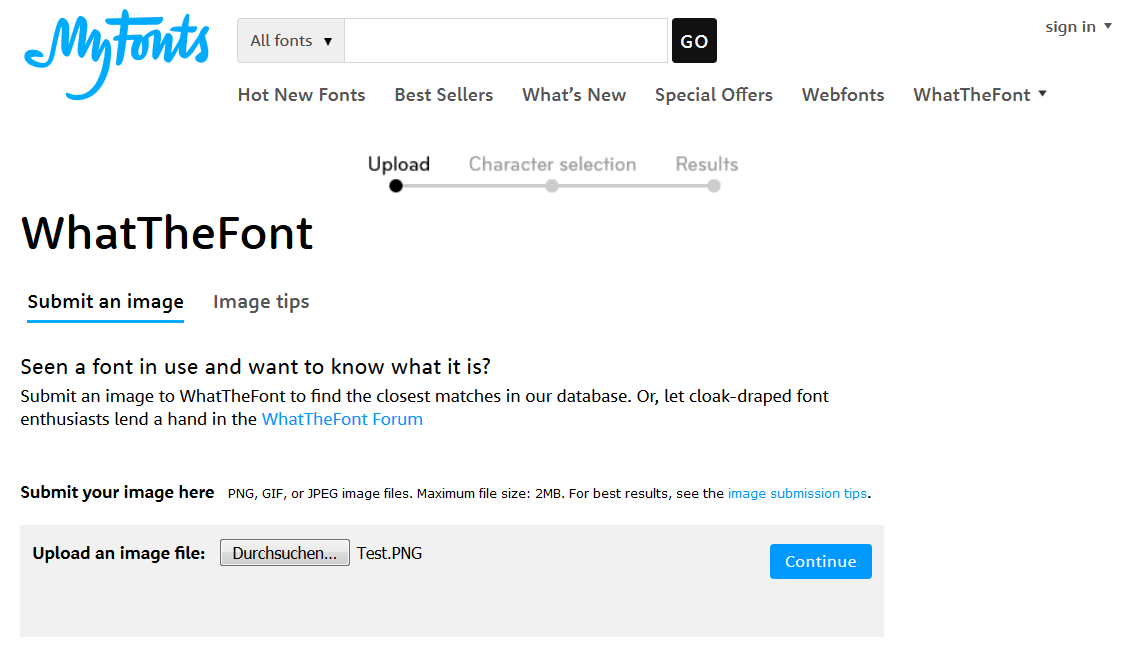
Task: Click the 'Submit your image here' label
Action: (x=117, y=493)
